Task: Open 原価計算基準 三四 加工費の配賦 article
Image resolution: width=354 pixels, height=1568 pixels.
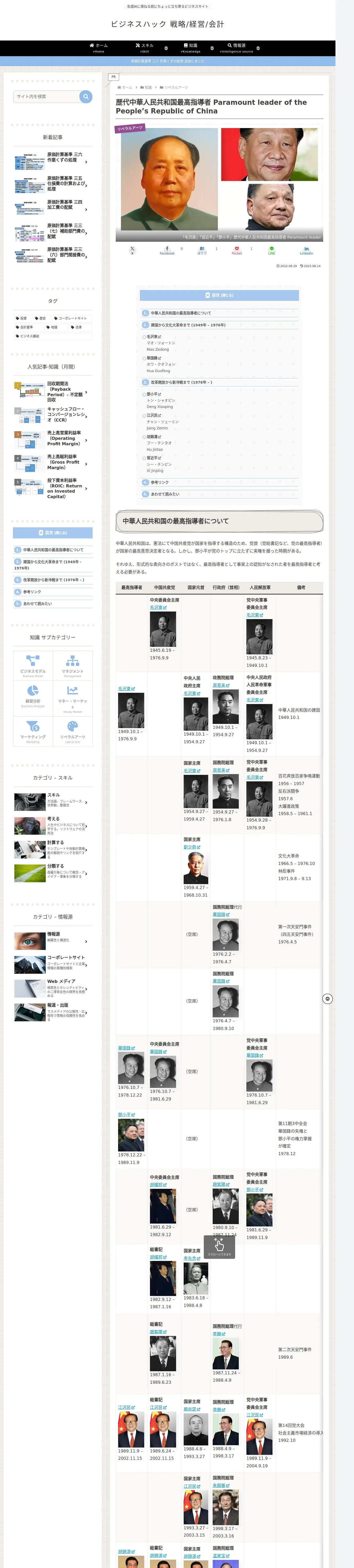Action: click(53, 209)
